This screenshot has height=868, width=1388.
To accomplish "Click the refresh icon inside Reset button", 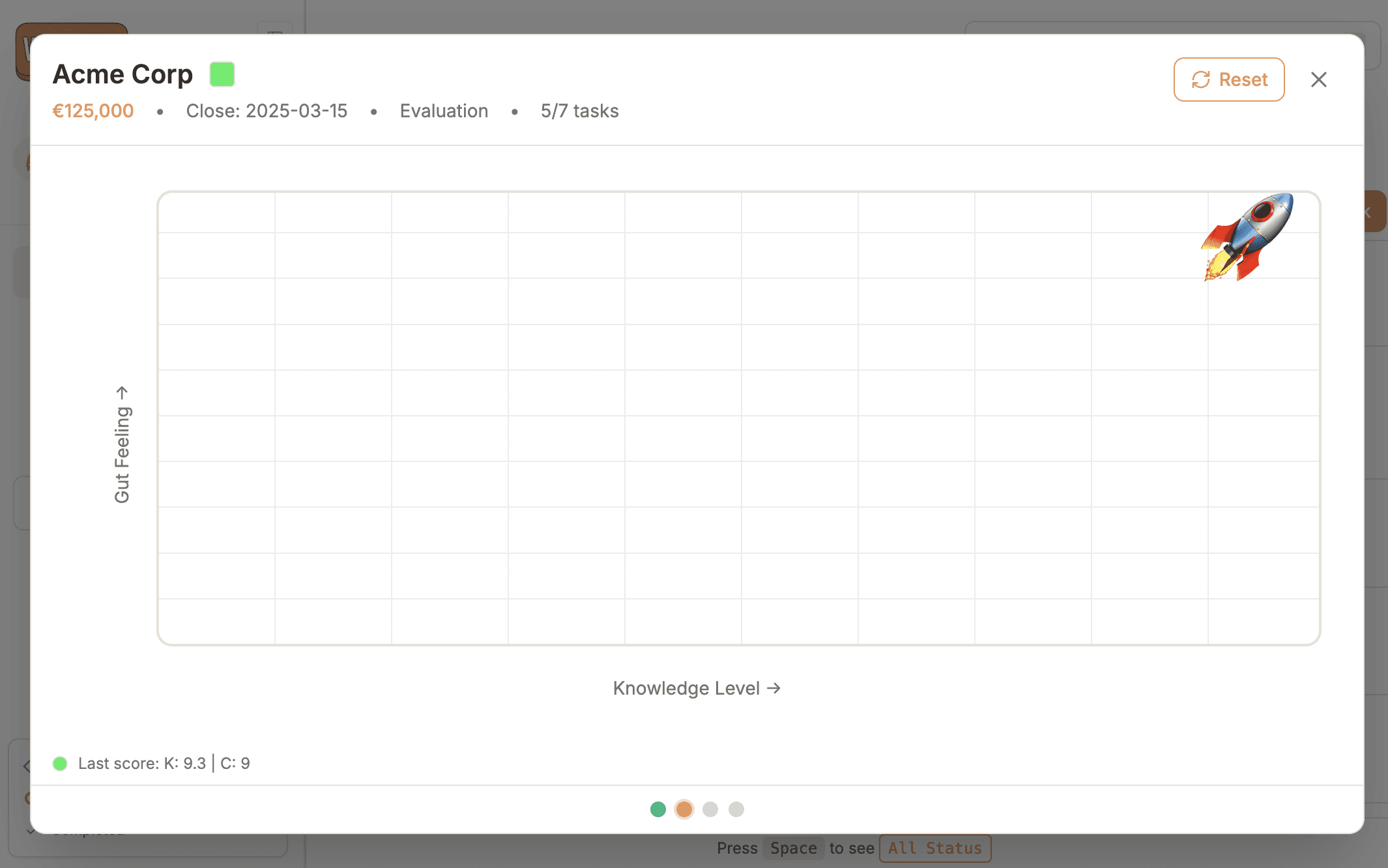I will tap(1200, 80).
